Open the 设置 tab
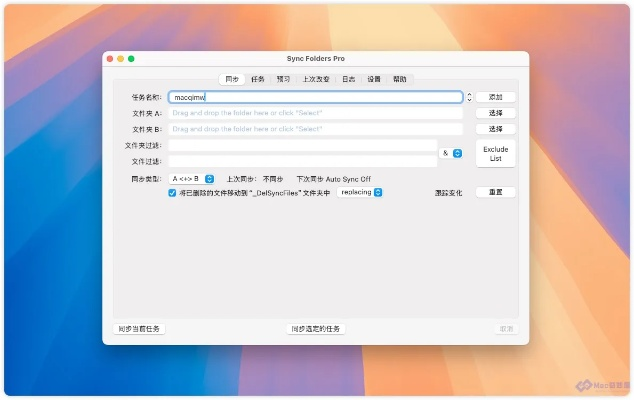This screenshot has height=400, width=634. (x=373, y=79)
